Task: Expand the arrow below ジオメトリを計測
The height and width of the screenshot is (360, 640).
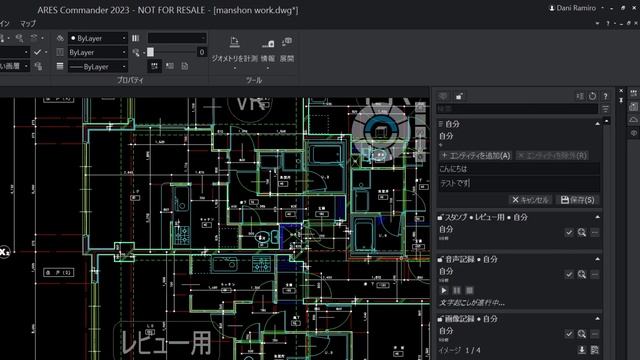Action: pyautogui.click(x=234, y=68)
